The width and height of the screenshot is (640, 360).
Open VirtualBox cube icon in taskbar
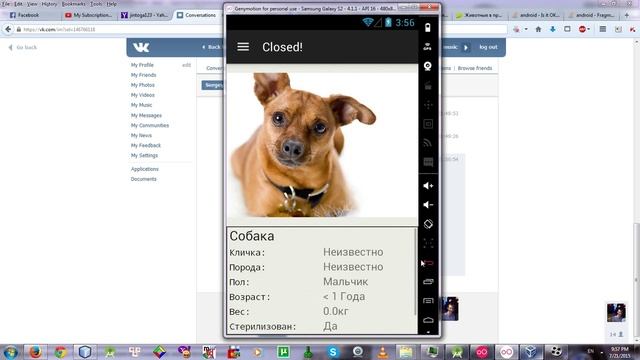[530, 352]
